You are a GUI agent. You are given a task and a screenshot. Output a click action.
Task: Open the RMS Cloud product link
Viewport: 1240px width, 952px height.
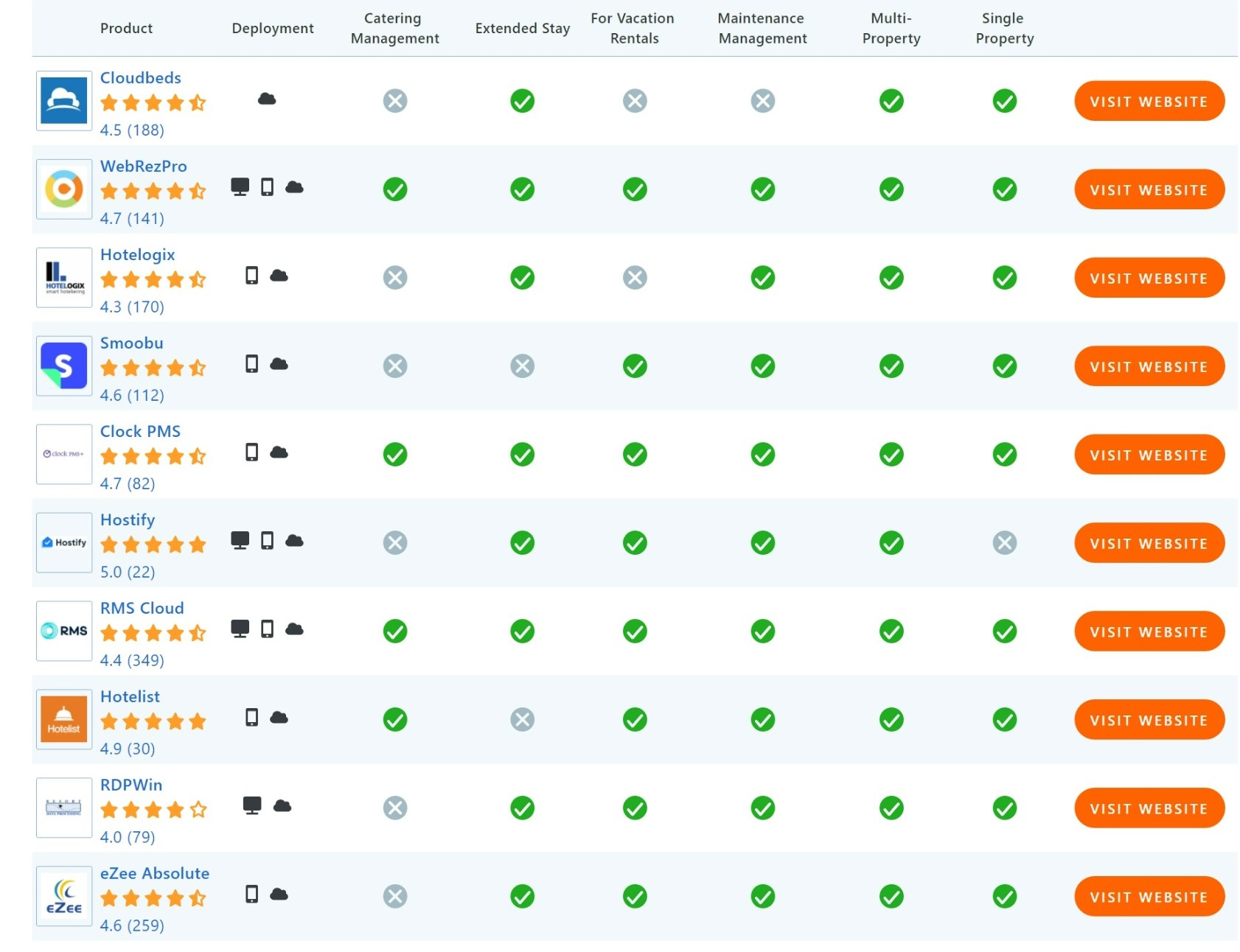tap(142, 608)
